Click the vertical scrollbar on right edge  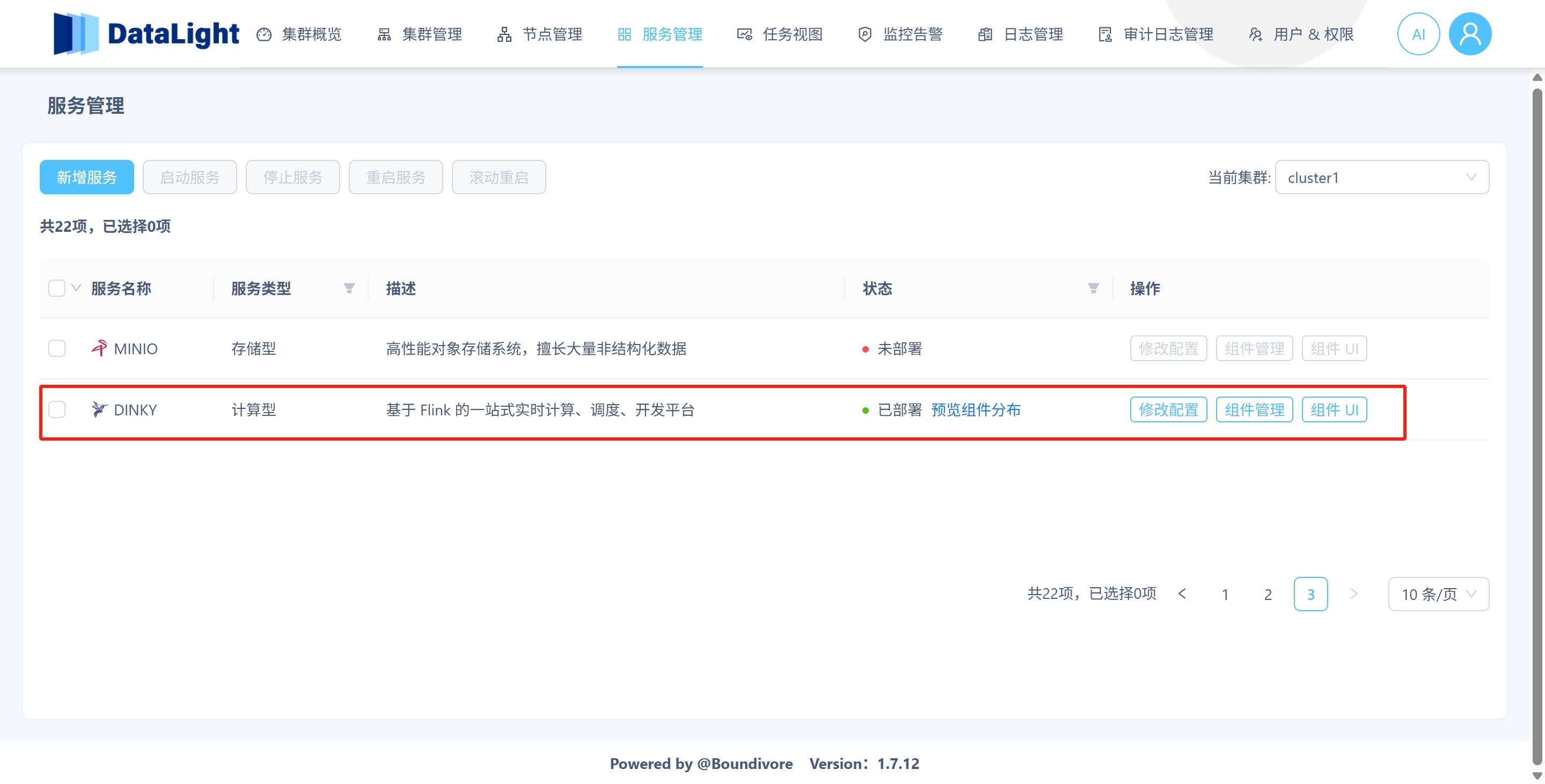click(x=1537, y=420)
